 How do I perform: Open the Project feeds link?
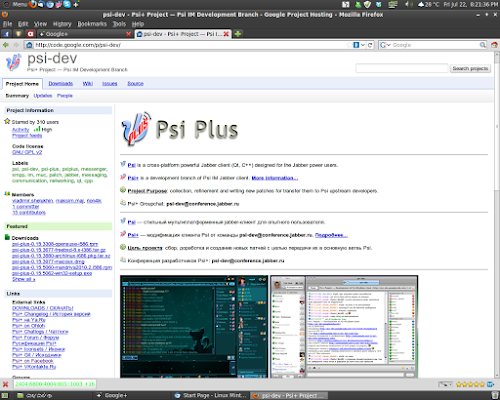[27, 135]
